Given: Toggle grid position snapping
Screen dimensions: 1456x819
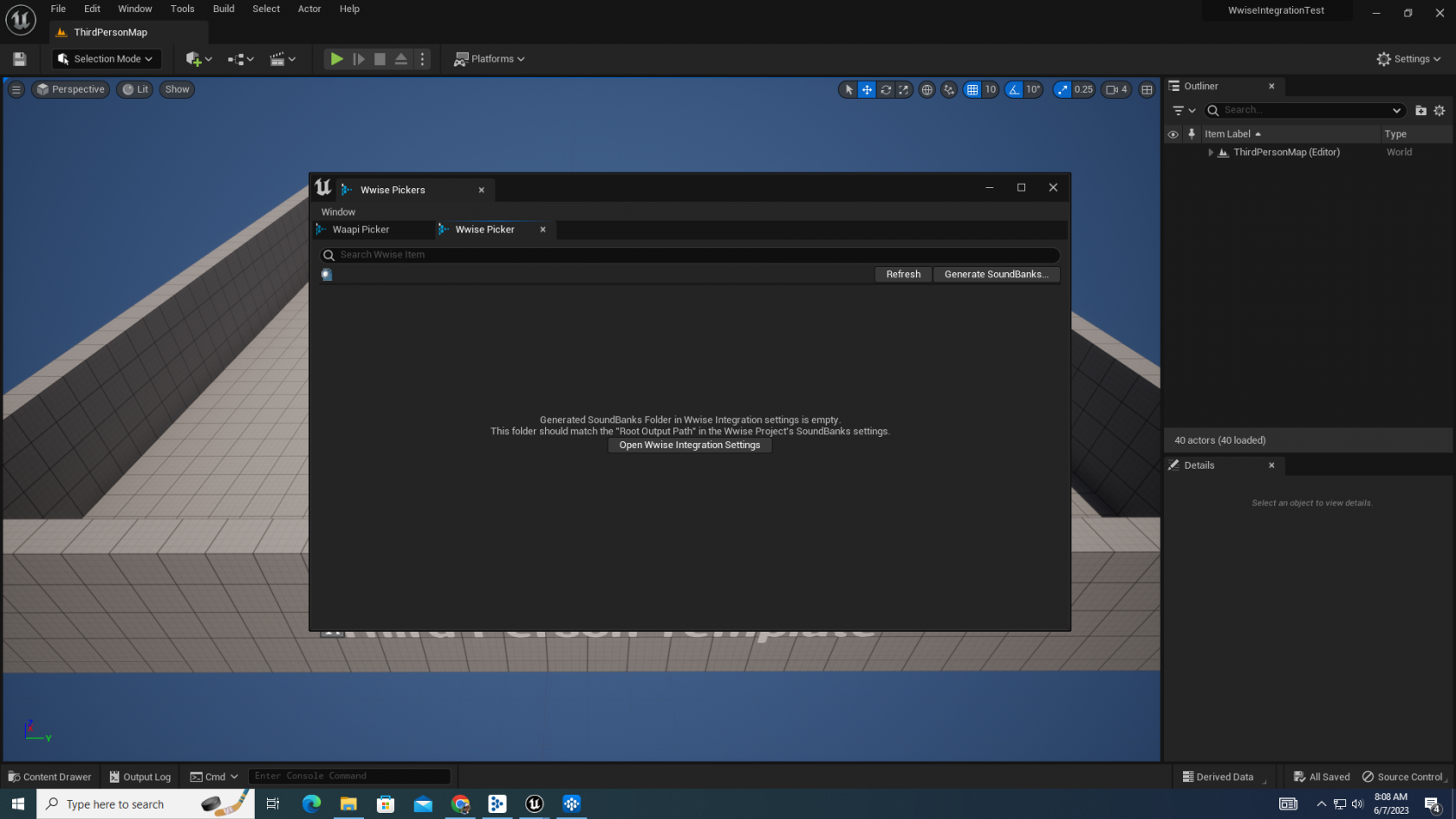Looking at the screenshot, I should pyautogui.click(x=972, y=89).
